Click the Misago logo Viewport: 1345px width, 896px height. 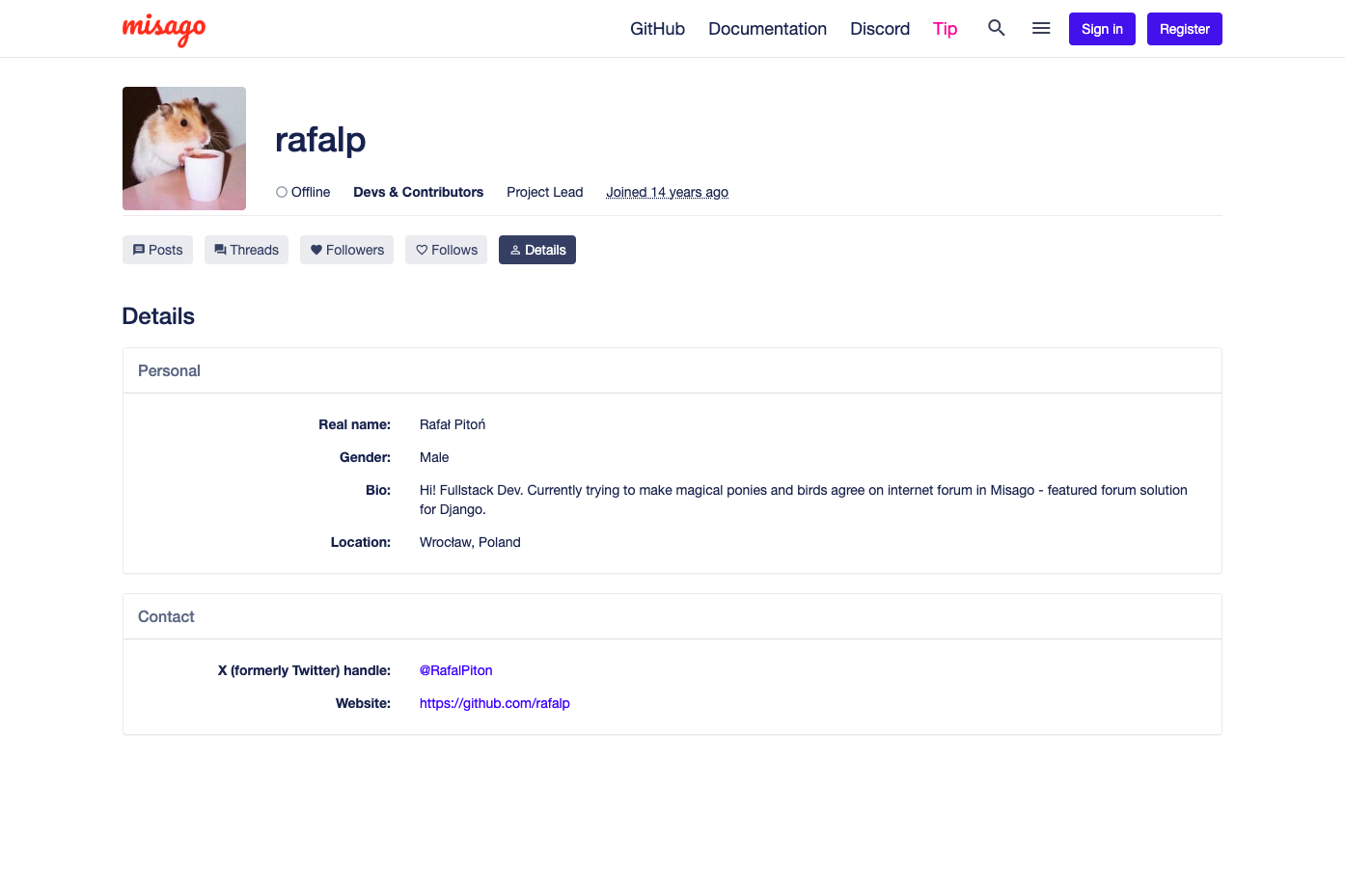[164, 29]
